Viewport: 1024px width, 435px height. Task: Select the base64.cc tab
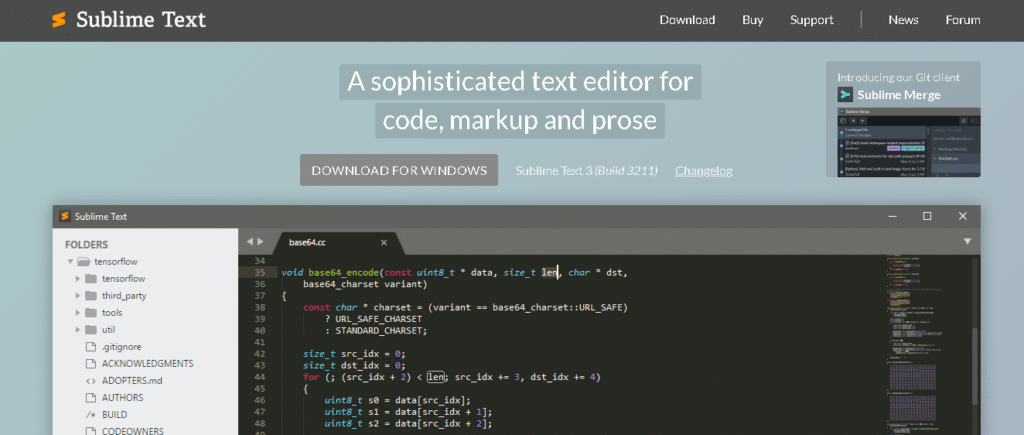coord(338,242)
